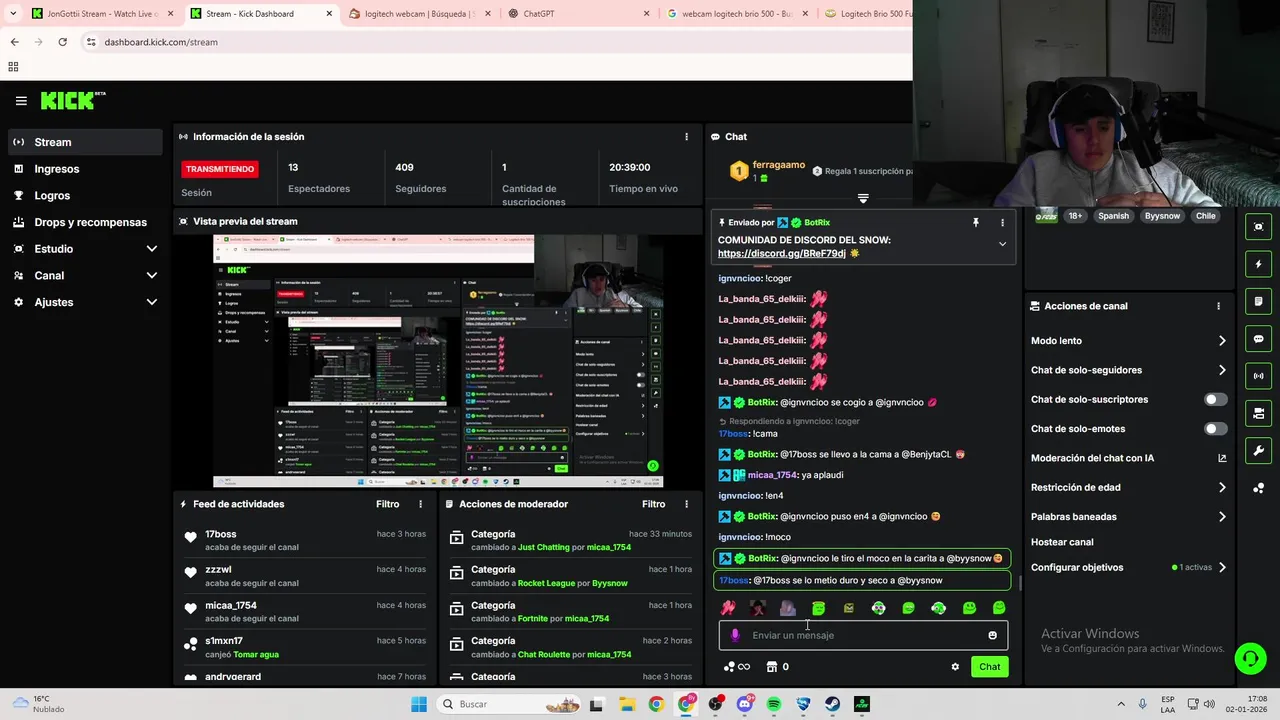
Task: Open the green headset support button
Action: click(x=1250, y=658)
